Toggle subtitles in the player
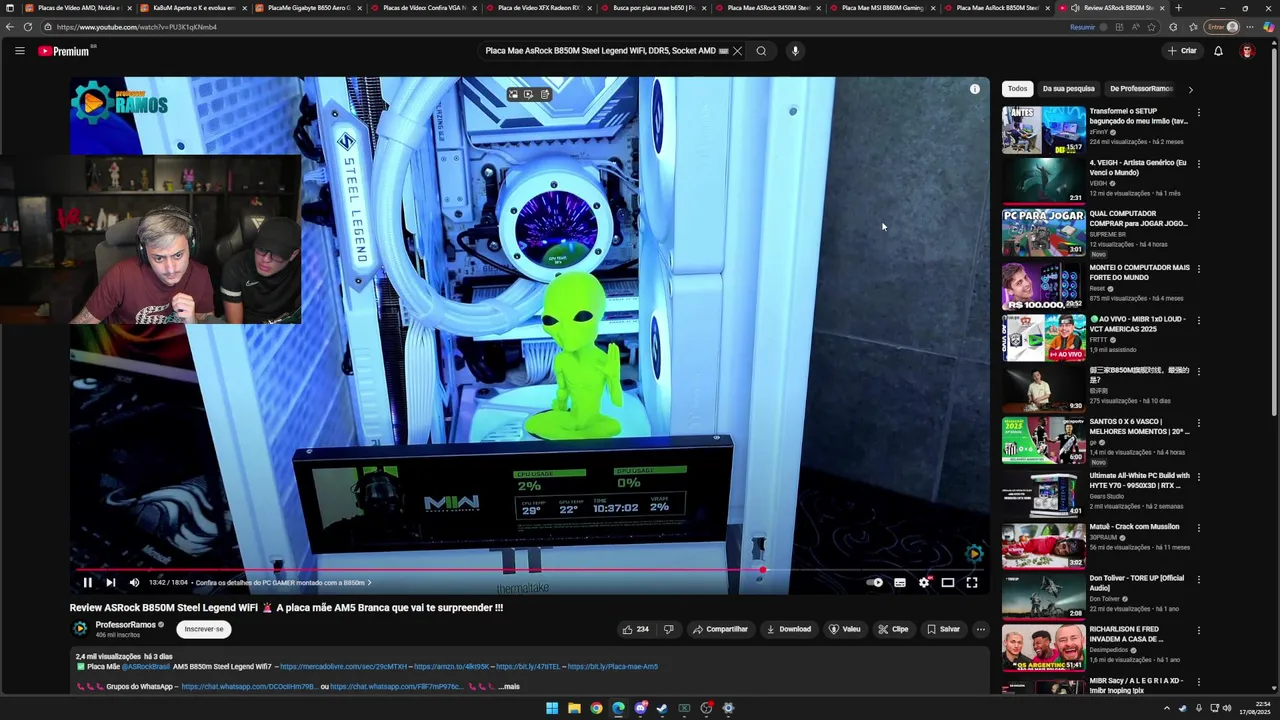Screen dimensions: 1280x720 (x=900, y=582)
